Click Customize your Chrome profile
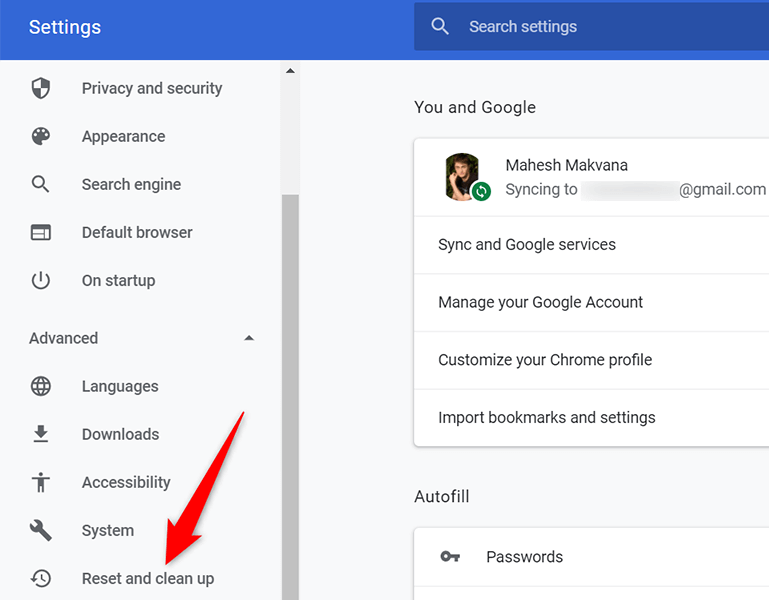The height and width of the screenshot is (600, 769). (545, 360)
